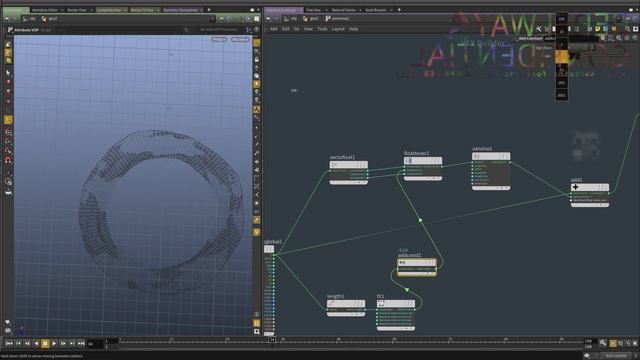Switch to Motion FX View tab
640x360 pixels.
(142, 10)
